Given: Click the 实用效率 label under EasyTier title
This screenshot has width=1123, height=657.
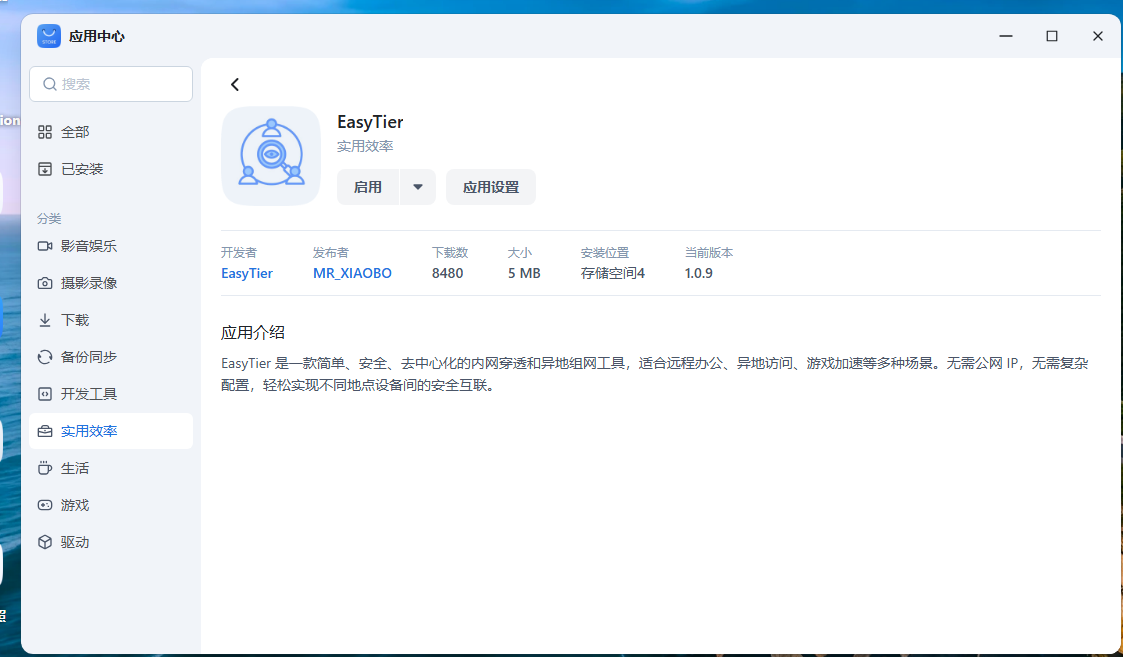Looking at the screenshot, I should pyautogui.click(x=365, y=146).
